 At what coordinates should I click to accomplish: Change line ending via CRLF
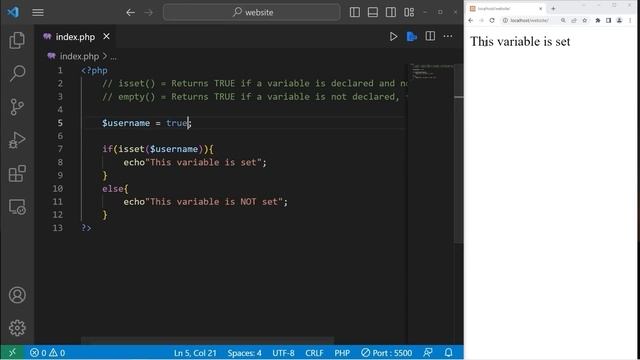pyautogui.click(x=314, y=353)
